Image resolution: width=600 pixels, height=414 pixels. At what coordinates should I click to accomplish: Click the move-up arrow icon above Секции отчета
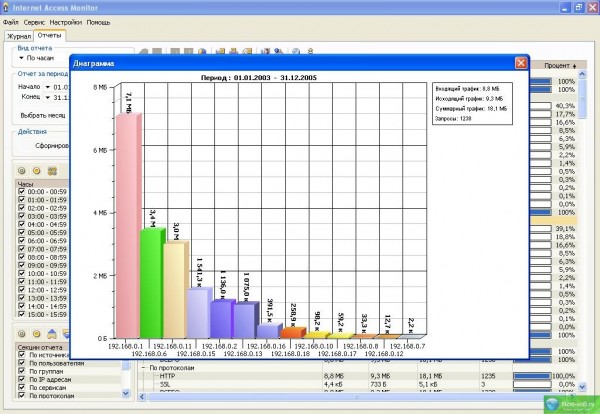coord(52,334)
